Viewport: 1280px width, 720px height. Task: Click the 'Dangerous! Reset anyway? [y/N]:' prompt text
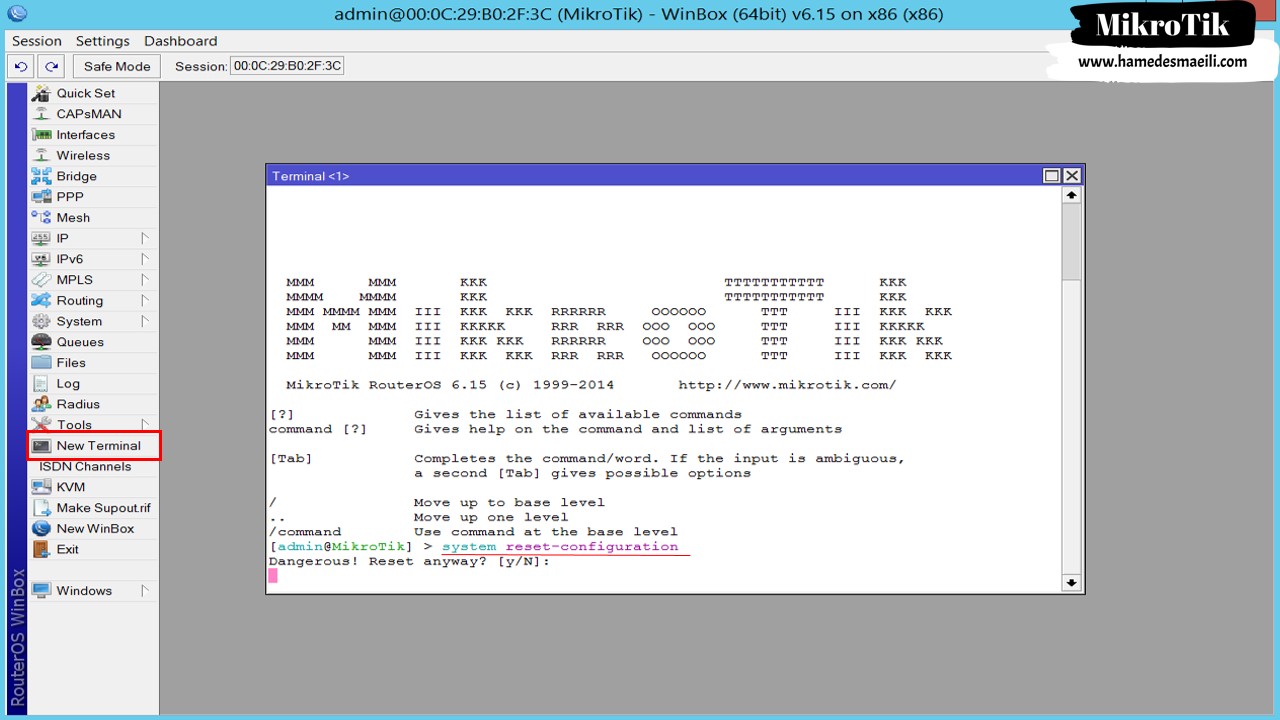point(409,561)
